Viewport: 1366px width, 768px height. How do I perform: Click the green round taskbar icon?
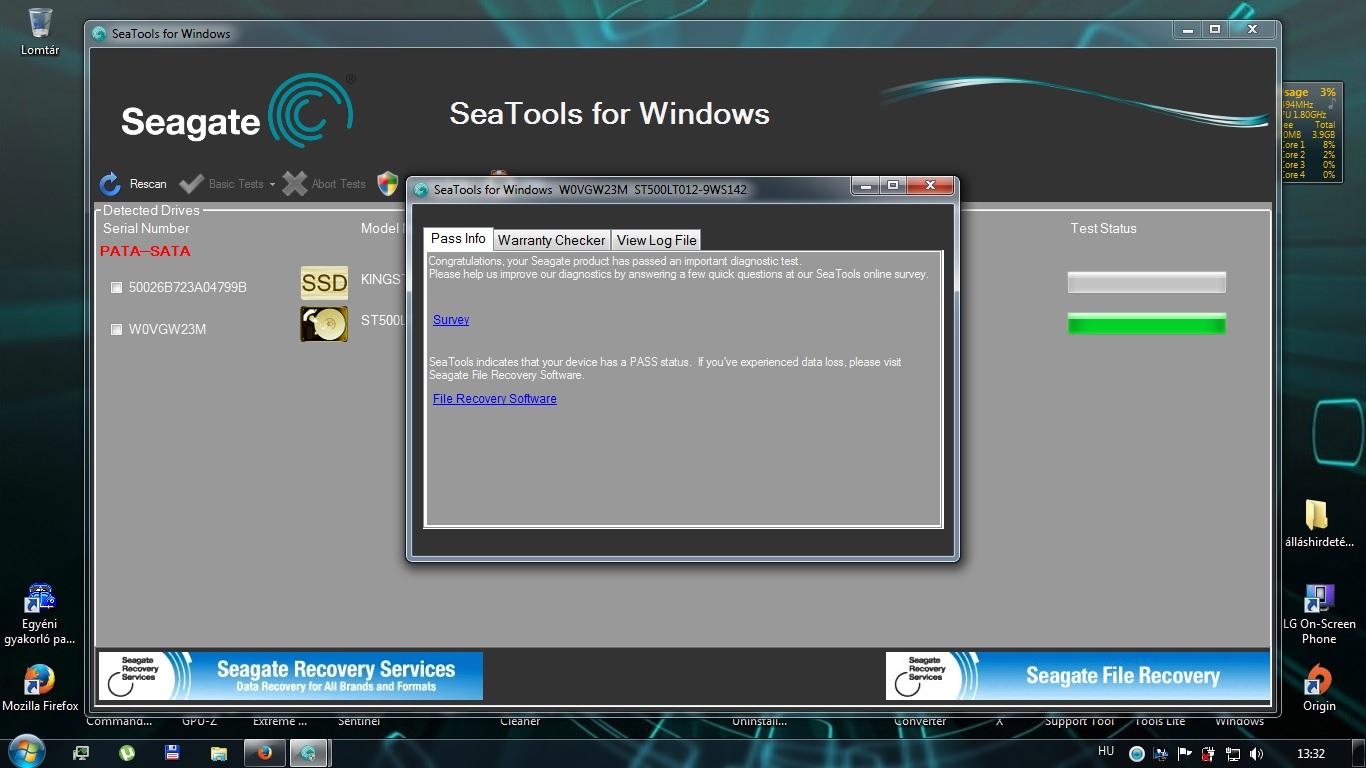point(127,753)
